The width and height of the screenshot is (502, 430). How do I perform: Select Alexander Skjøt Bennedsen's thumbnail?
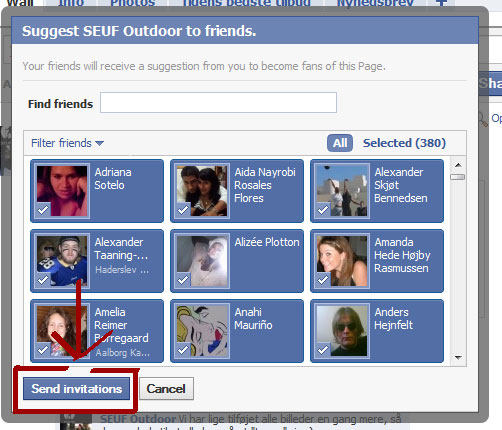[342, 191]
